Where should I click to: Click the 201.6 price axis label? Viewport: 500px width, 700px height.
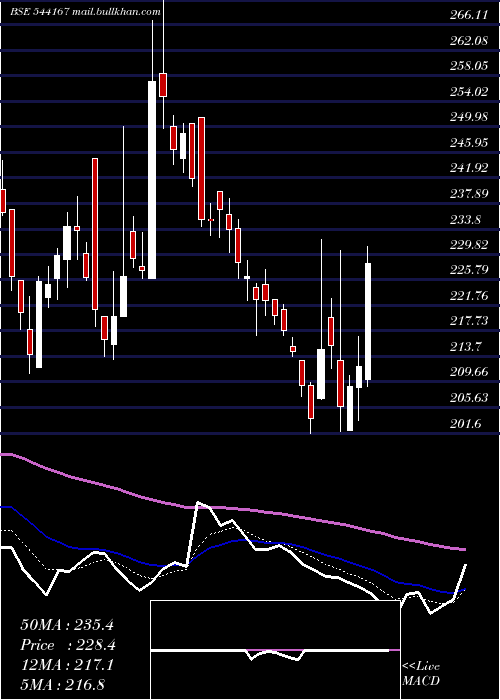465,423
